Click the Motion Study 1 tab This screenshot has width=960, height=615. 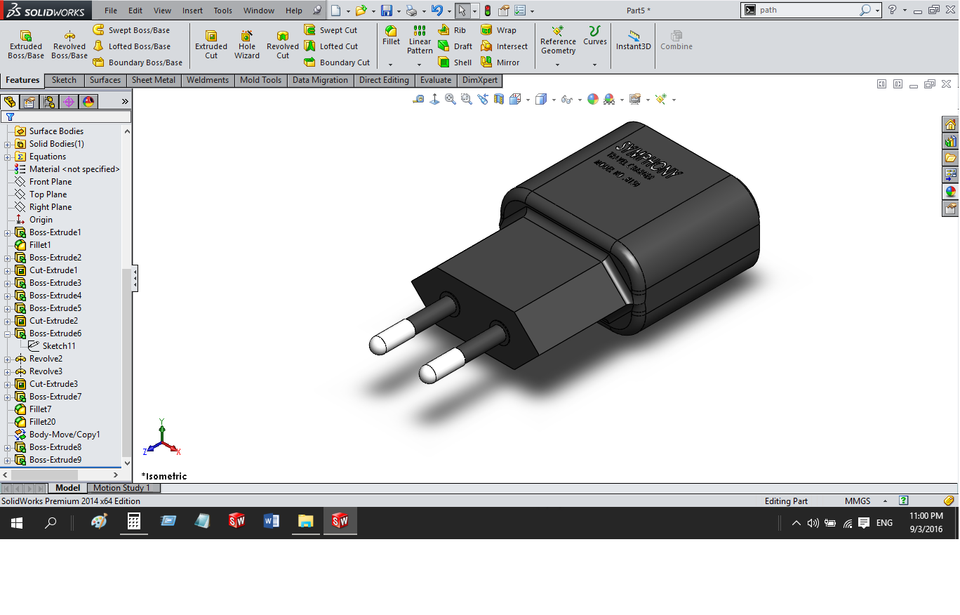[124, 488]
